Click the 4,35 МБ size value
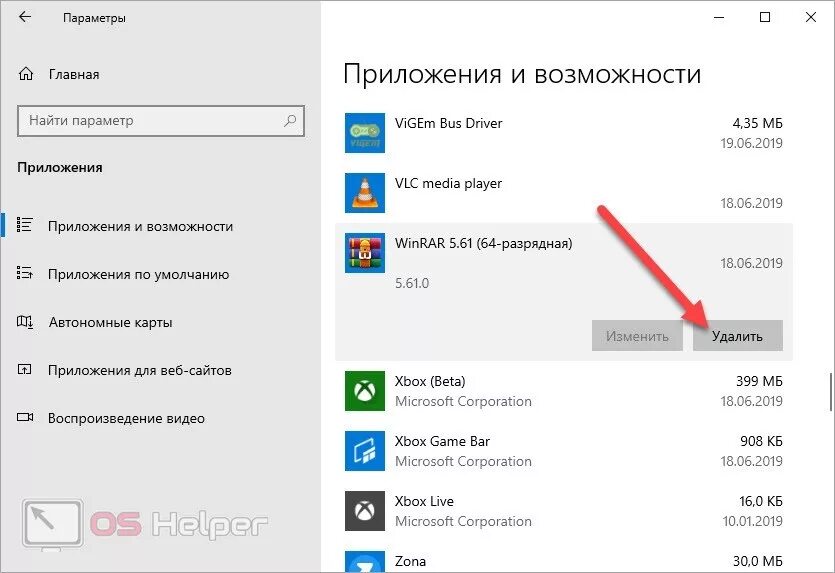This screenshot has height=573, width=835. (757, 123)
